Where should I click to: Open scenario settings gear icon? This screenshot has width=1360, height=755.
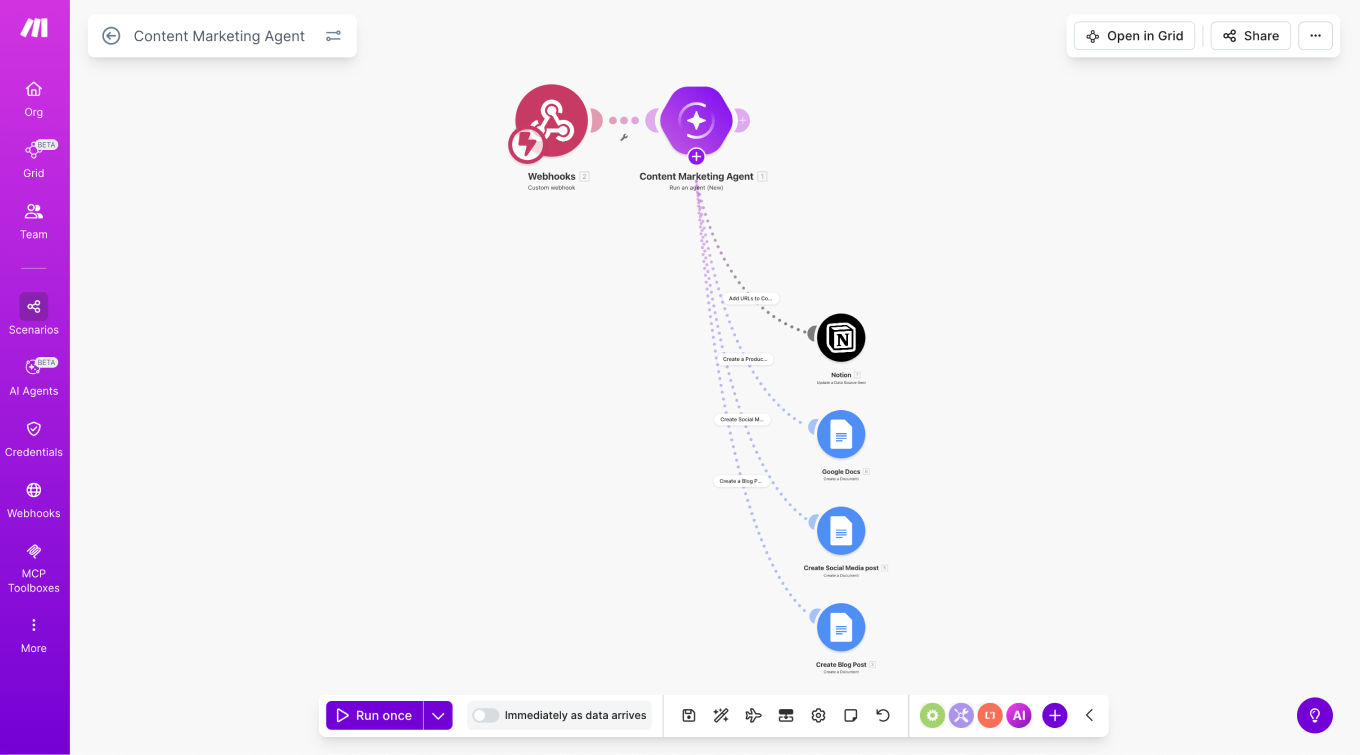point(818,715)
